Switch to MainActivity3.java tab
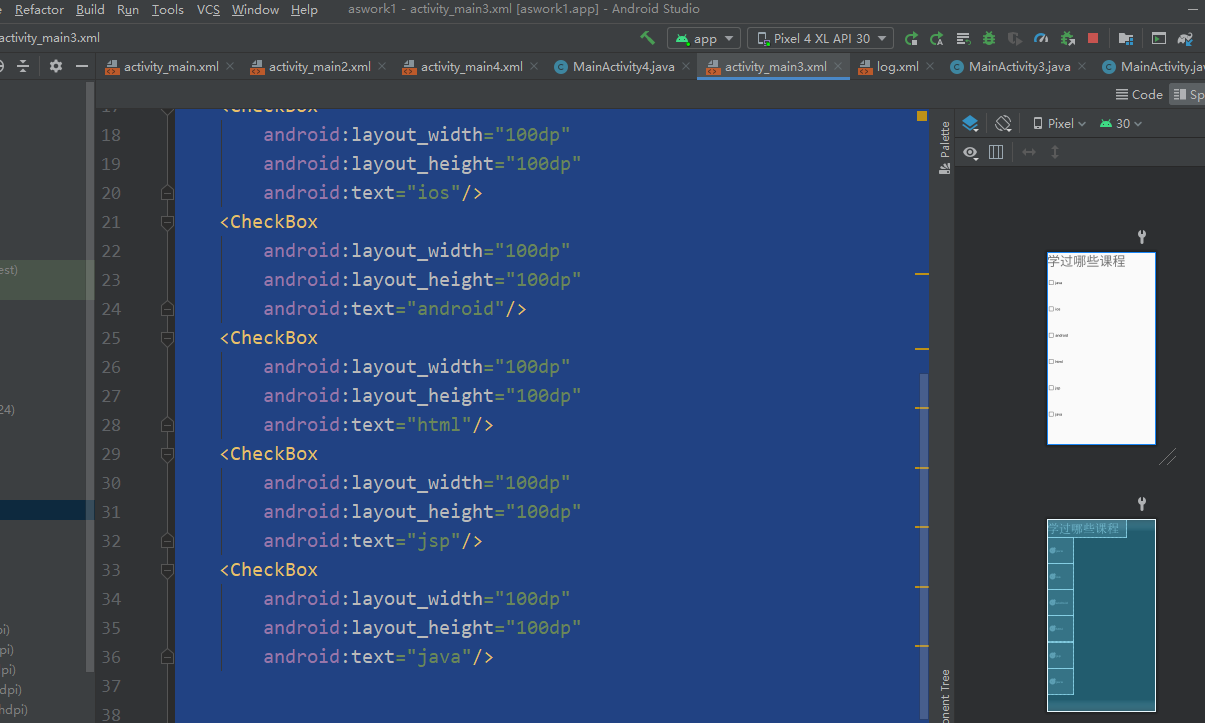This screenshot has width=1205, height=723. pos(1019,67)
